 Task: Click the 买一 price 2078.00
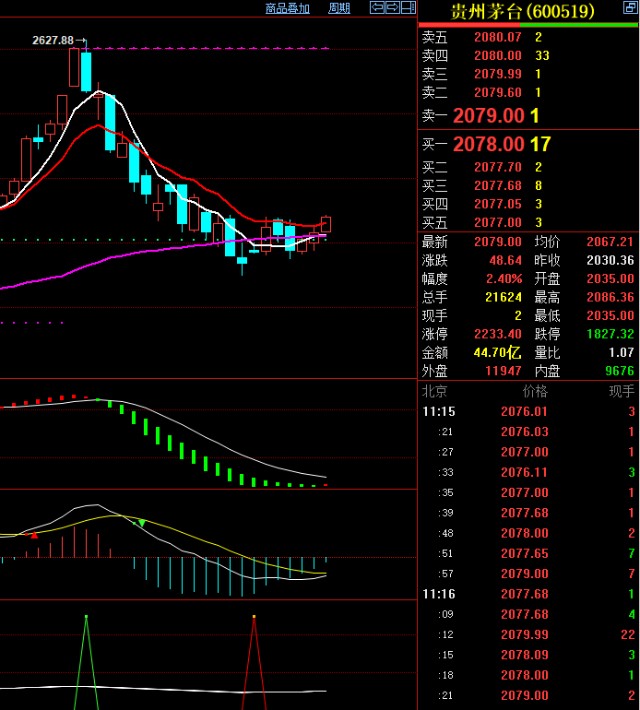pos(488,145)
